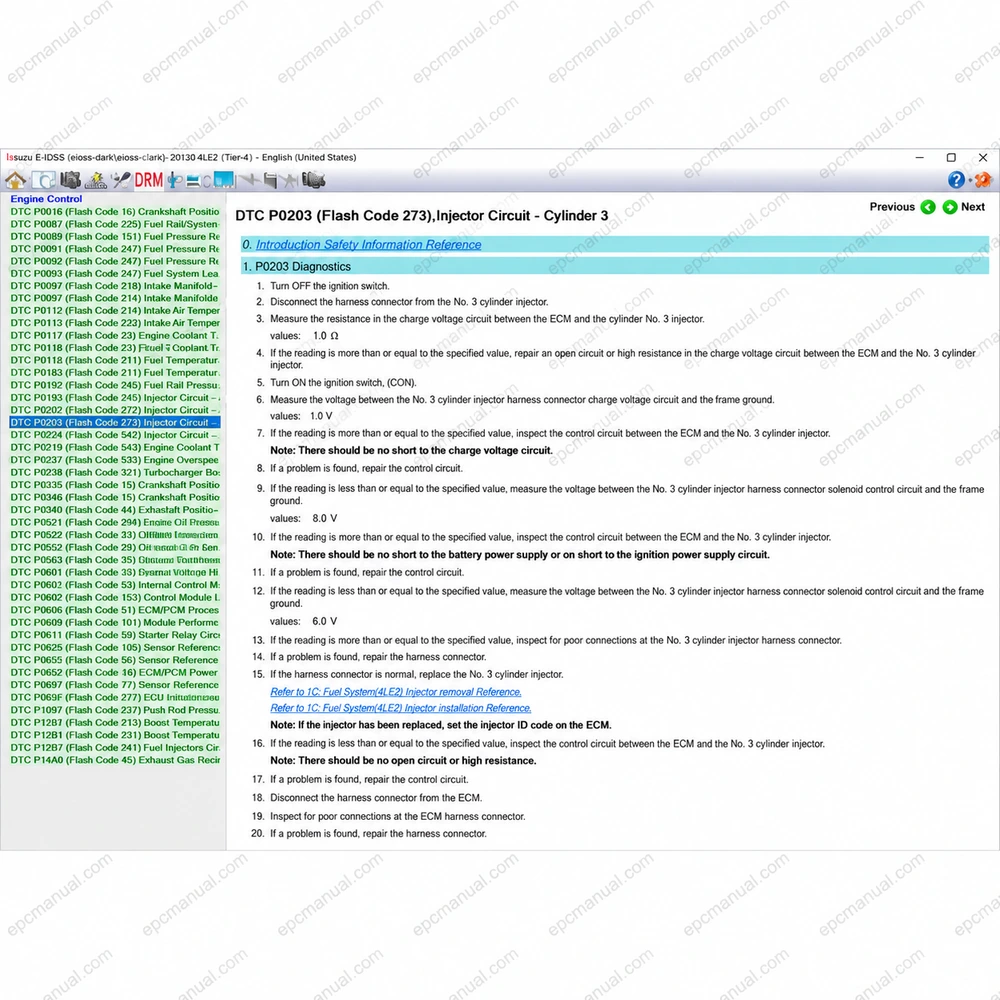Select DTC P0340 Flash Code 44 entry
This screenshot has height=1000, width=1000.
115,510
